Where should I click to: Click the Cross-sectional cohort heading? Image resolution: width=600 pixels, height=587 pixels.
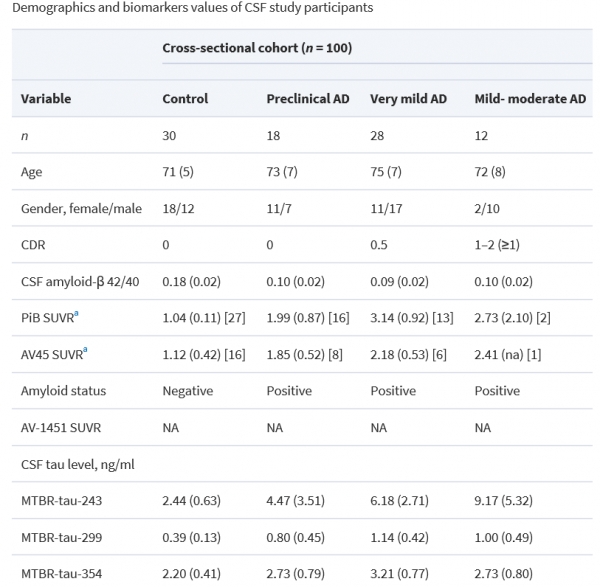click(x=256, y=48)
